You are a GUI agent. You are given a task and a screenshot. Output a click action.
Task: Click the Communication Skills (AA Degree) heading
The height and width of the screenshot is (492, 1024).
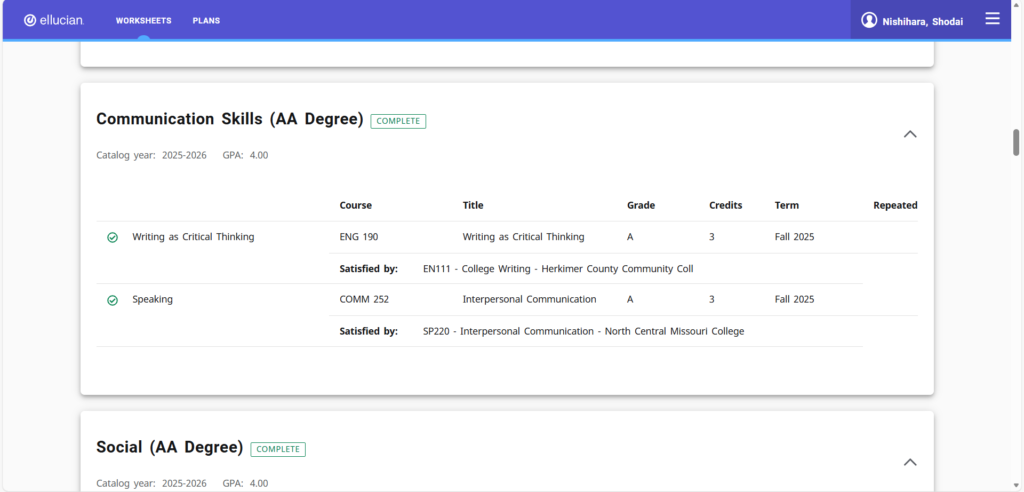click(x=229, y=119)
